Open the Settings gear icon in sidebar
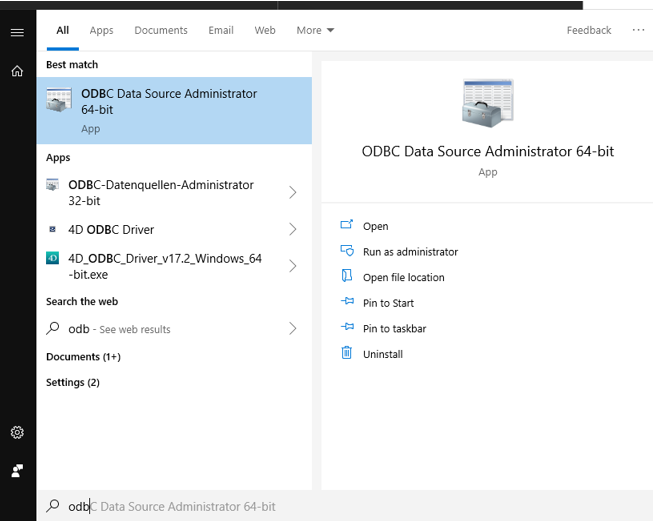Viewport: 653px width, 521px height. coord(17,433)
